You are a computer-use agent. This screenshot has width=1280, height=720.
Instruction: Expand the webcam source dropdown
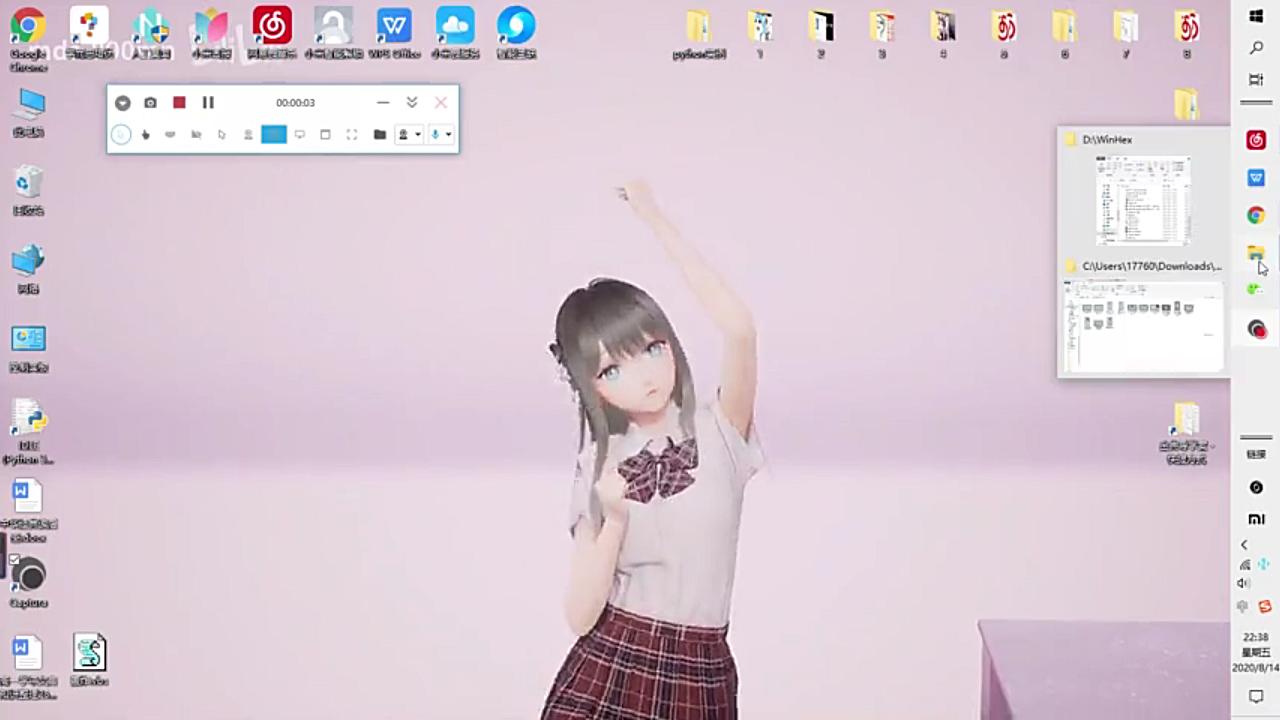[417, 134]
